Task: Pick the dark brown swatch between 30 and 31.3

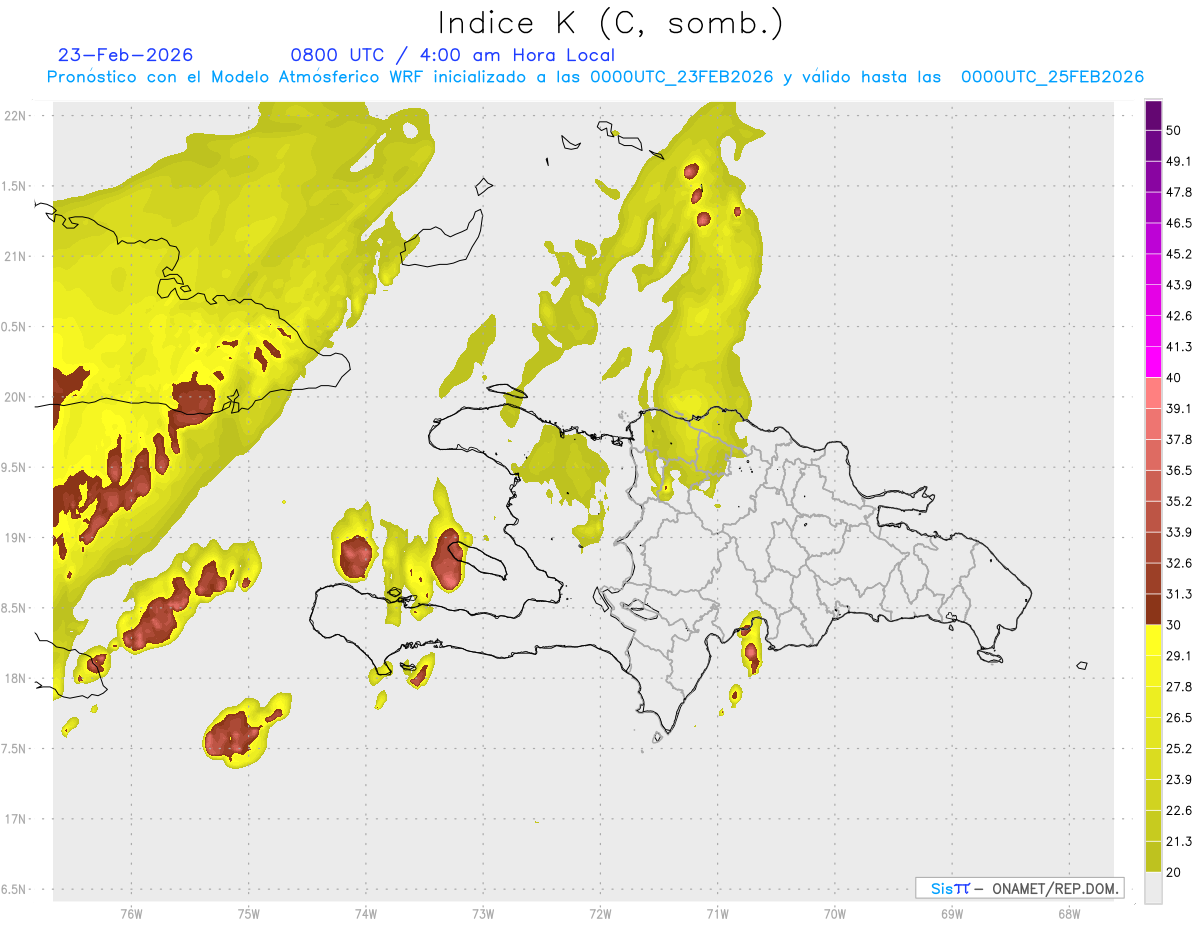Action: [1153, 610]
